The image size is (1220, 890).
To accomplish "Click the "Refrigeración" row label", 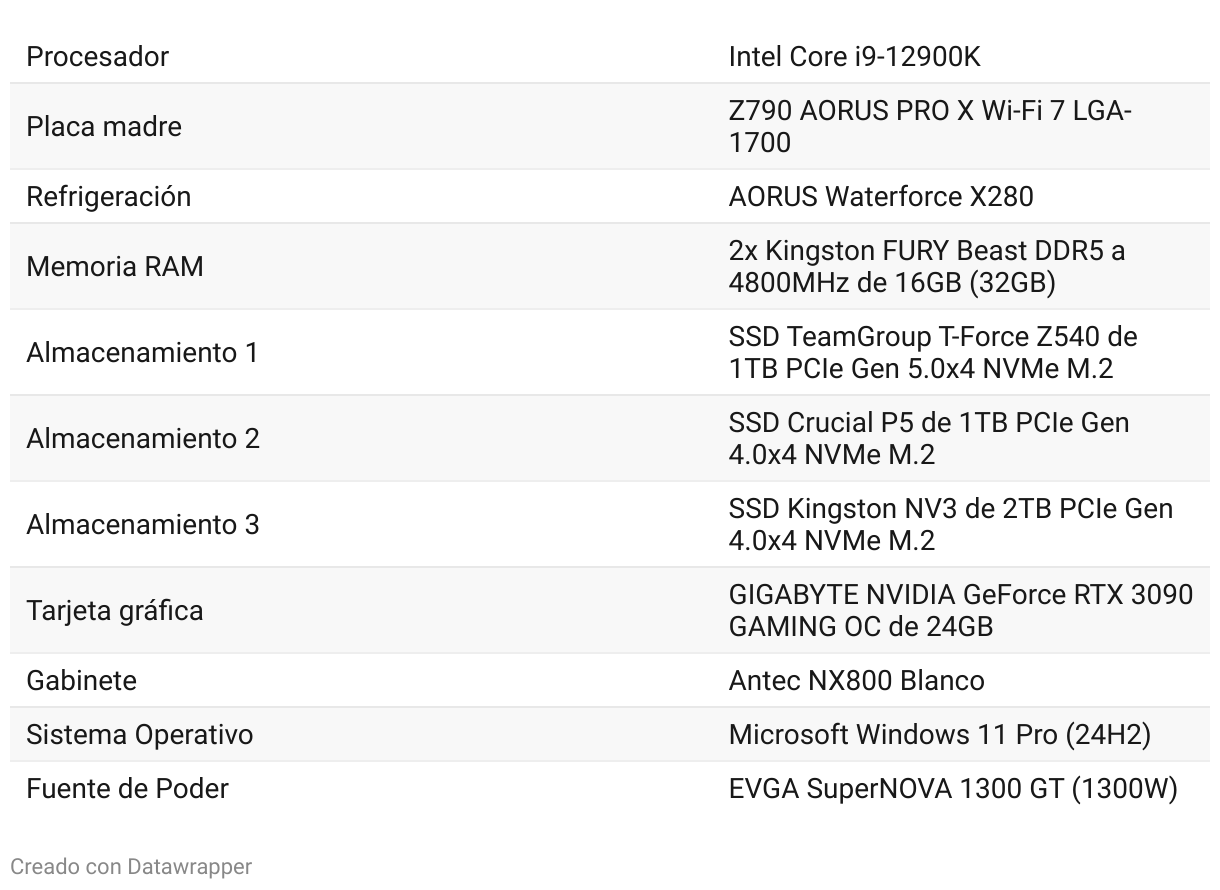I will tap(108, 196).
